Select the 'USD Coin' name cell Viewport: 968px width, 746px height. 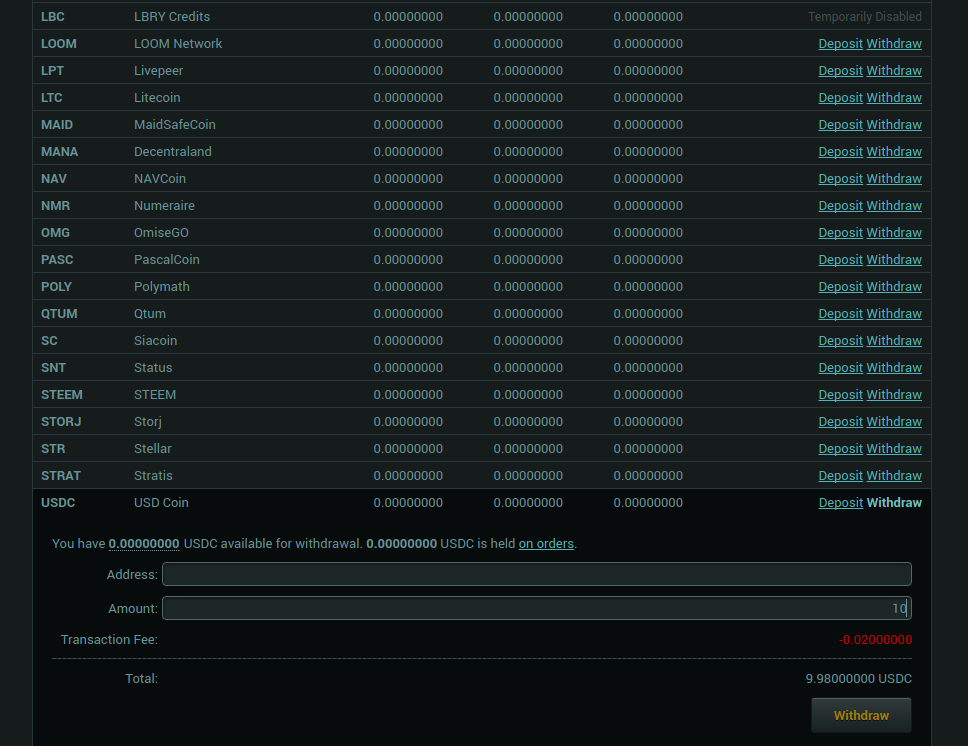tap(161, 503)
